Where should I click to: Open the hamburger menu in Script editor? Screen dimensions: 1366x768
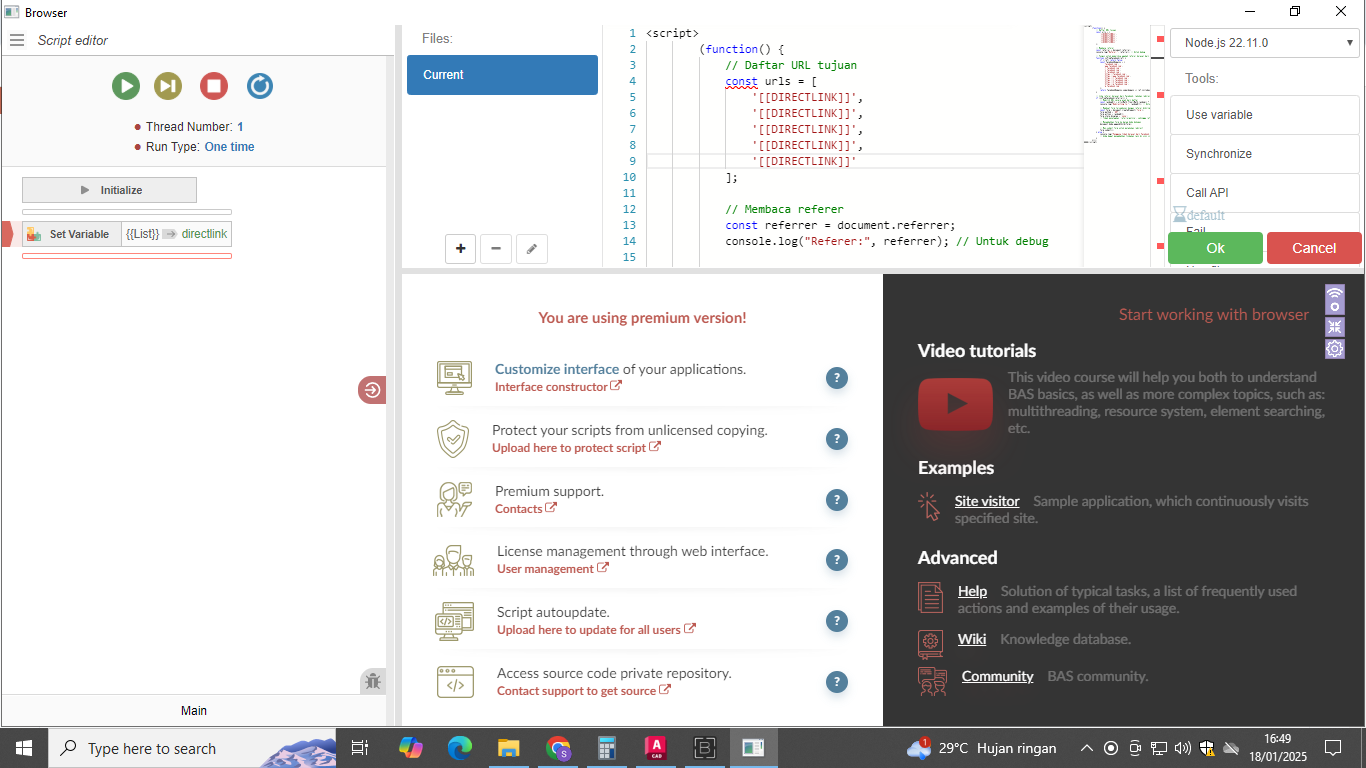click(x=16, y=40)
